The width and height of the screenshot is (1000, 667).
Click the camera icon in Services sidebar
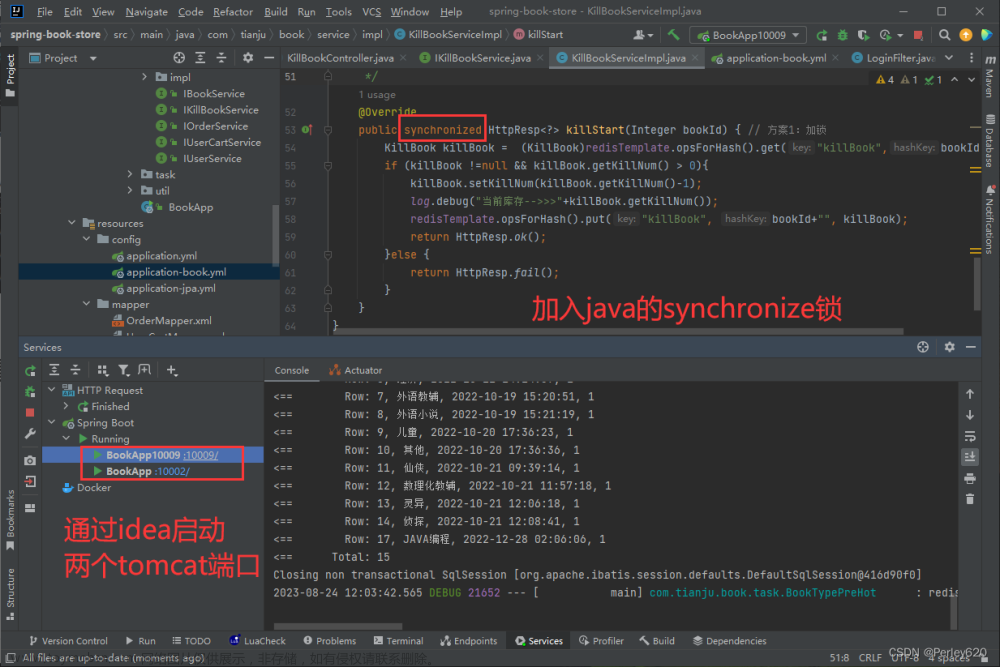(30, 460)
